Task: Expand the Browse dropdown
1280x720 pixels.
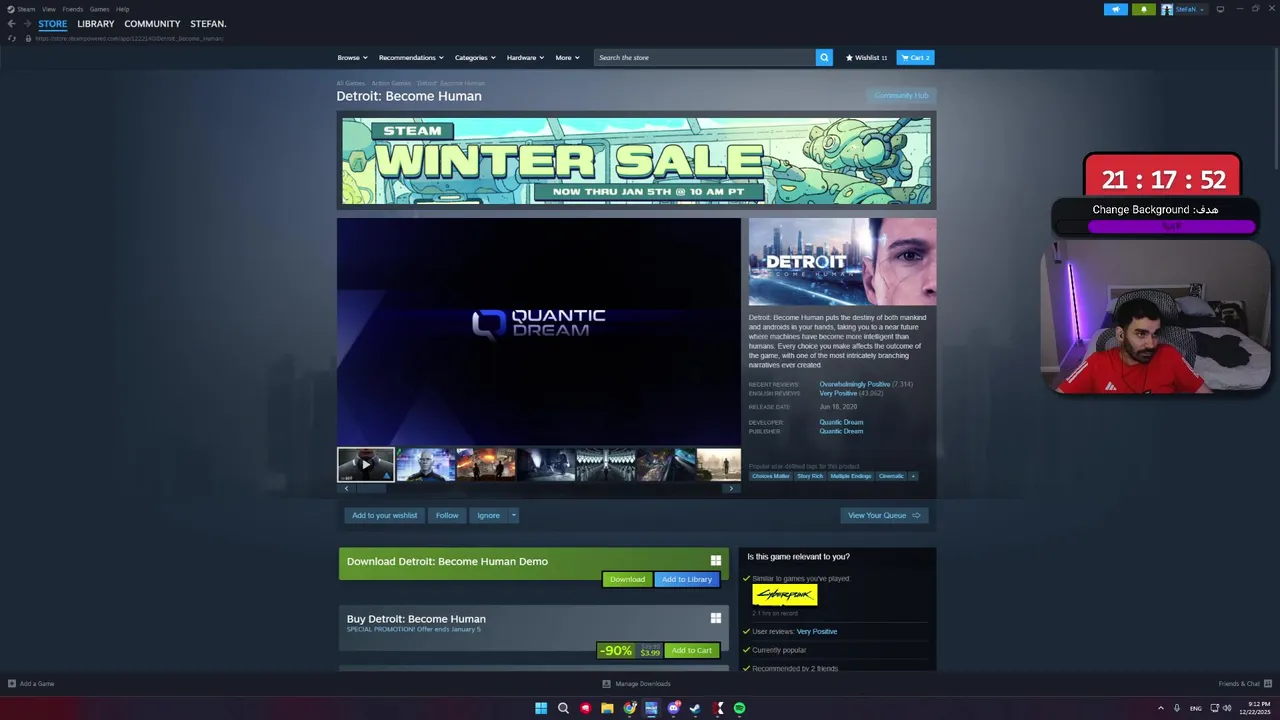Action: pyautogui.click(x=352, y=57)
